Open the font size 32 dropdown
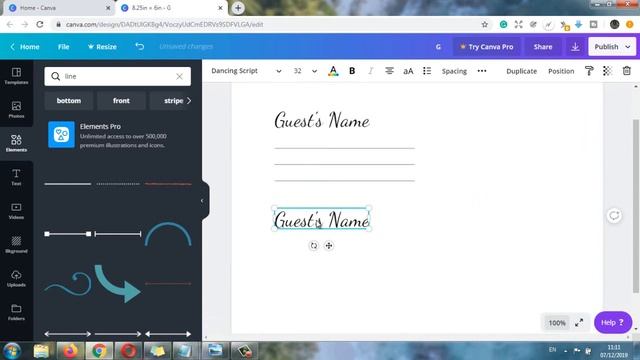 click(305, 71)
